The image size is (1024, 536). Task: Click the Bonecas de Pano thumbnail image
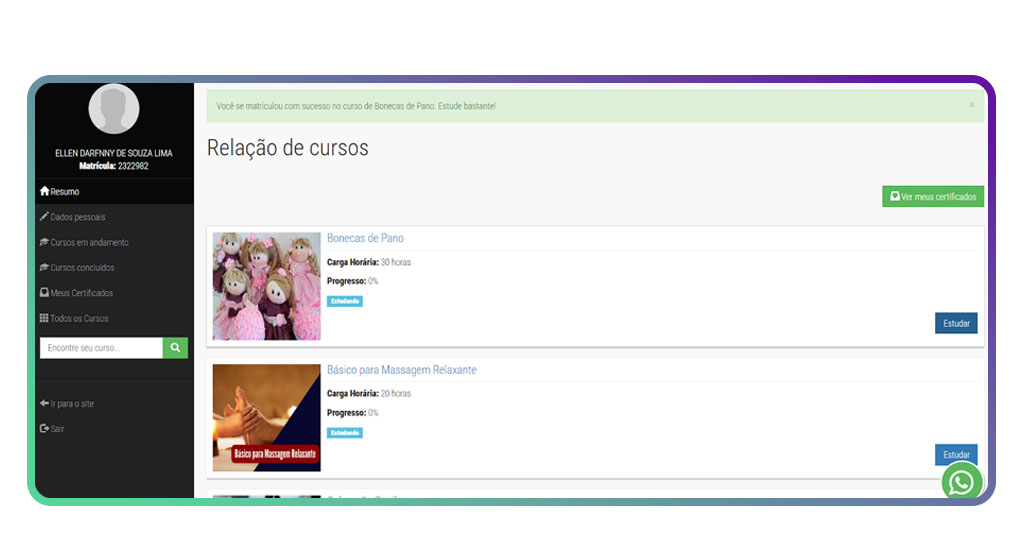[x=266, y=286]
